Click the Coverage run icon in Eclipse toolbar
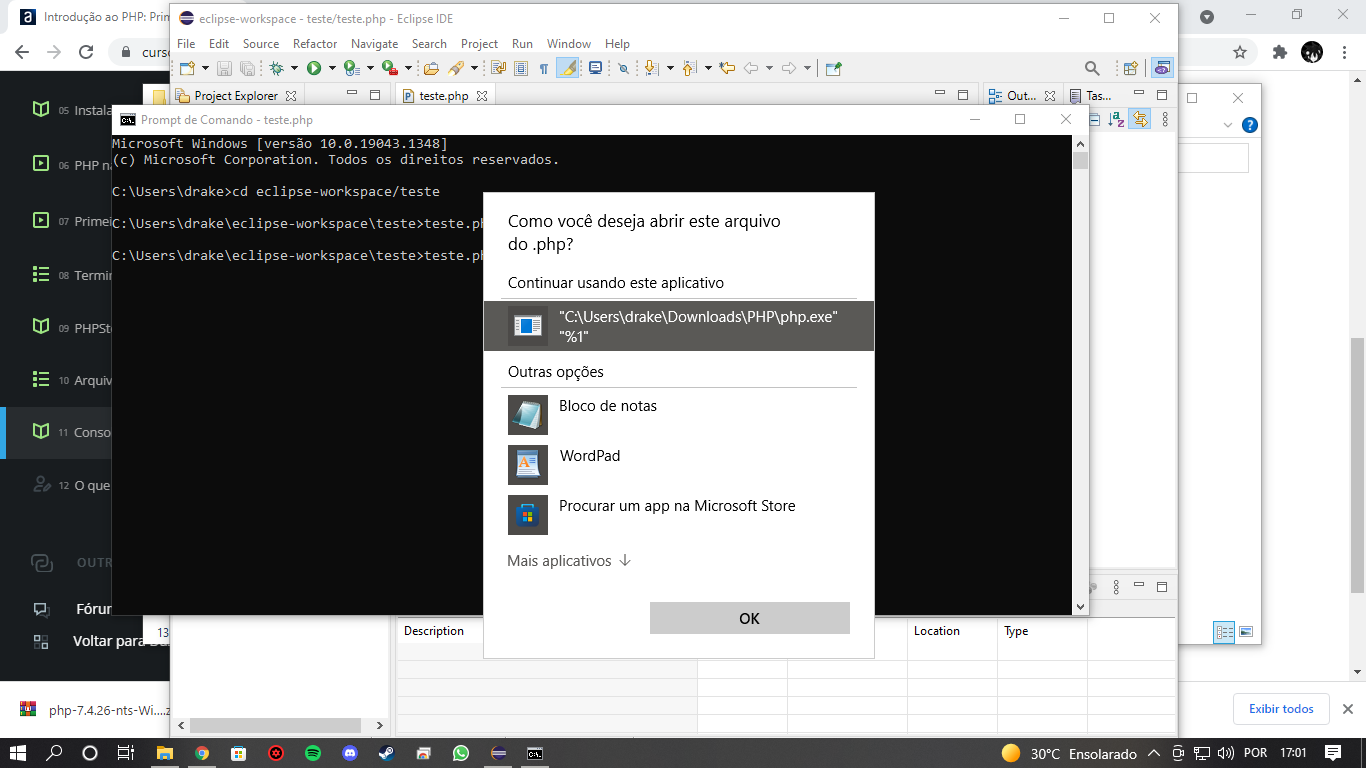Screen dimensions: 1366x768 352,68
